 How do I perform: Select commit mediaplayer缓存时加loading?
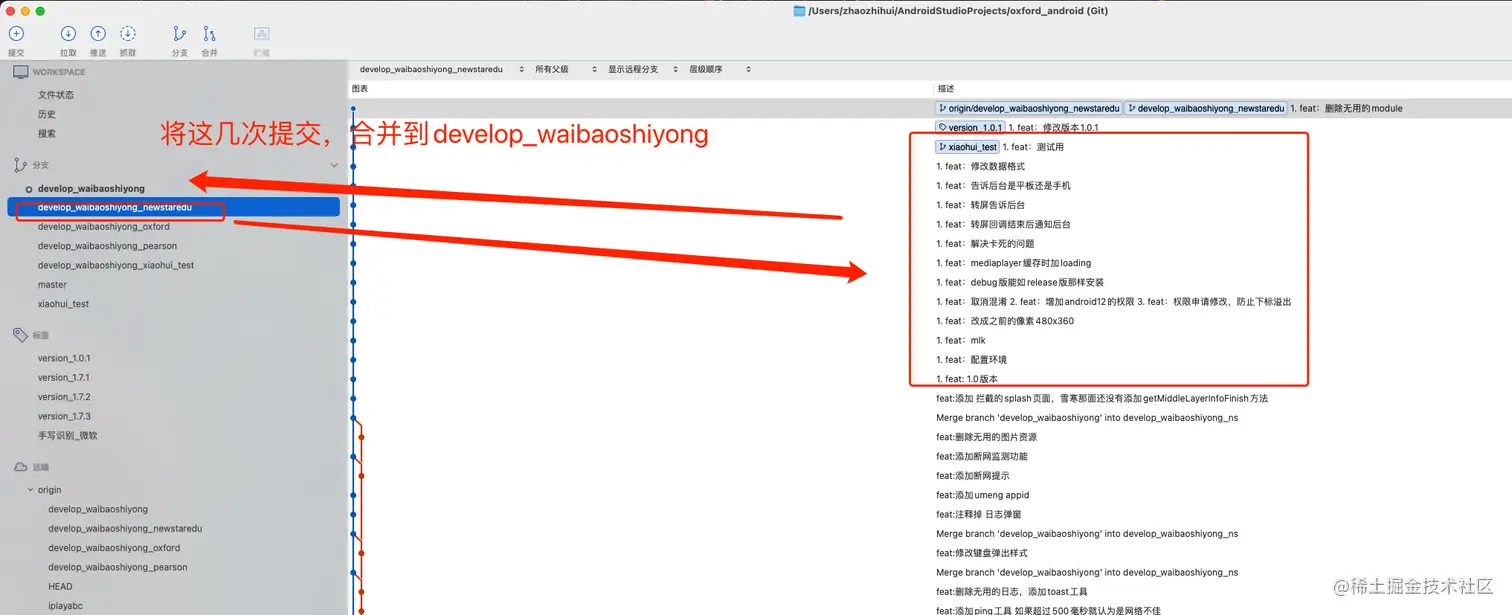(x=1013, y=263)
